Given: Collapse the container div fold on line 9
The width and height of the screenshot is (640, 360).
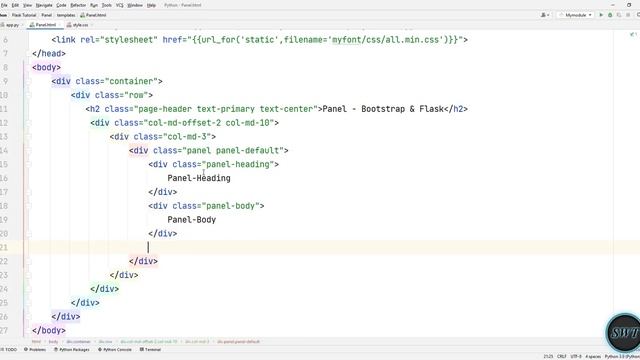Looking at the screenshot, I should pos(28,82).
